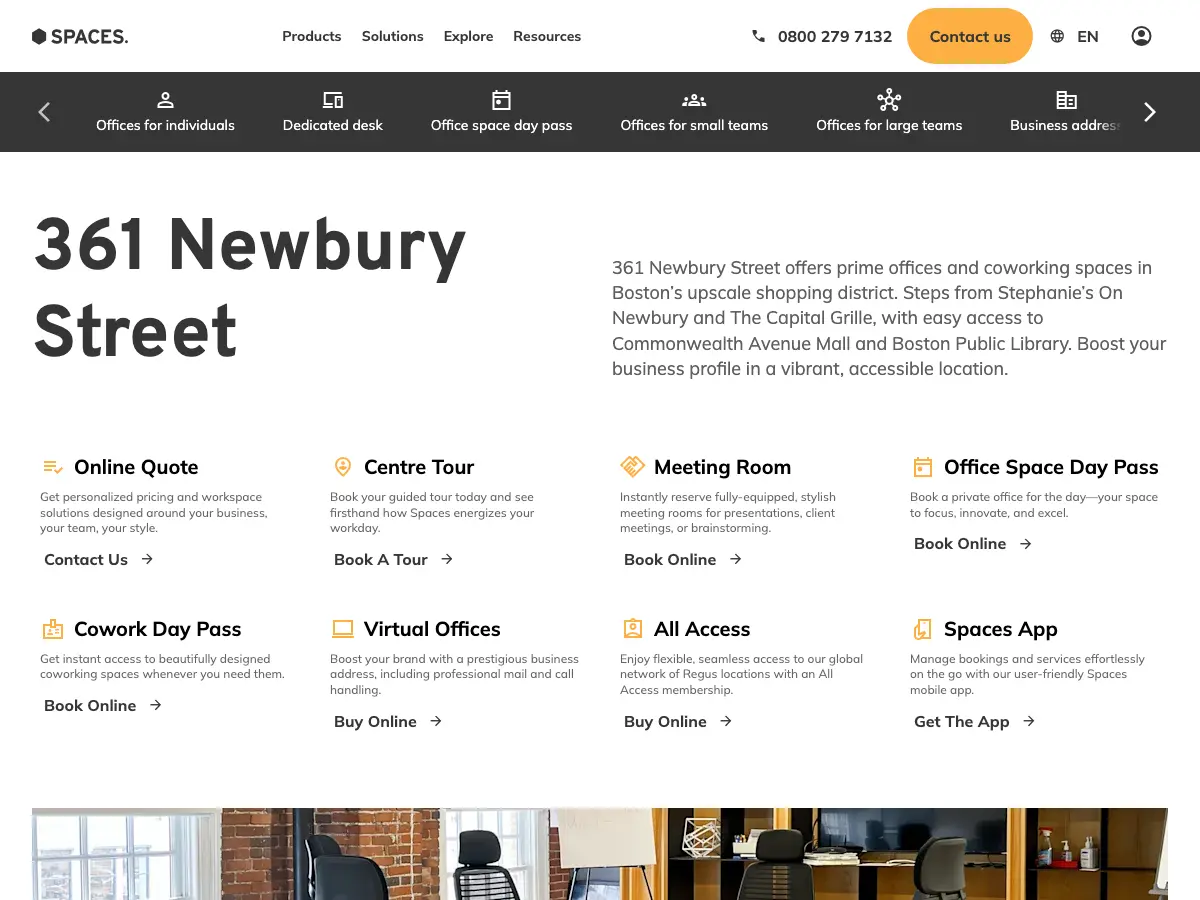Click the Spaces App heading text
The image size is (1200, 900).
pyautogui.click(x=1001, y=629)
